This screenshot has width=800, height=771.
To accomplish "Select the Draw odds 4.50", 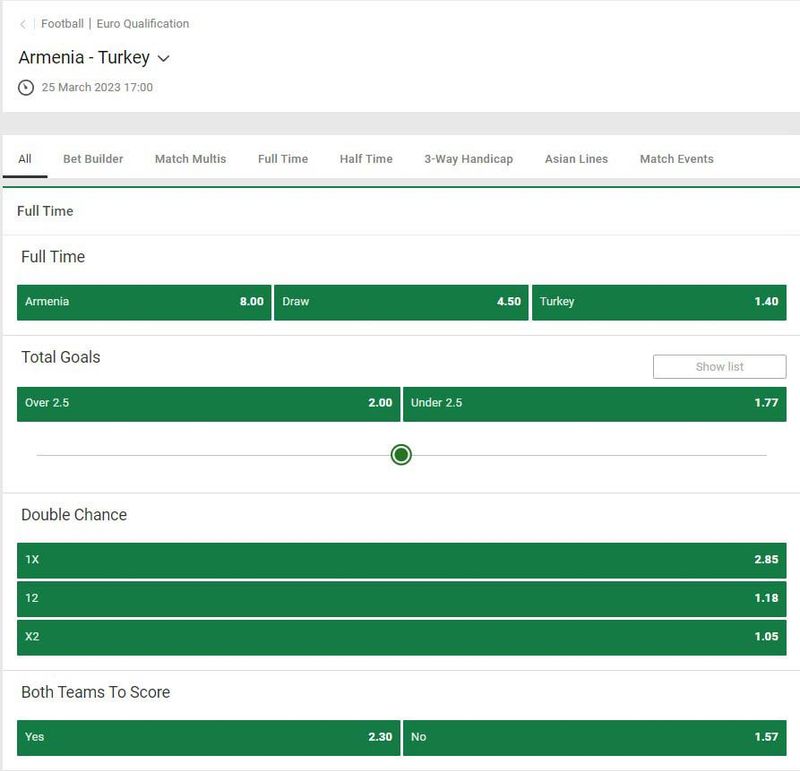I will pos(401,302).
